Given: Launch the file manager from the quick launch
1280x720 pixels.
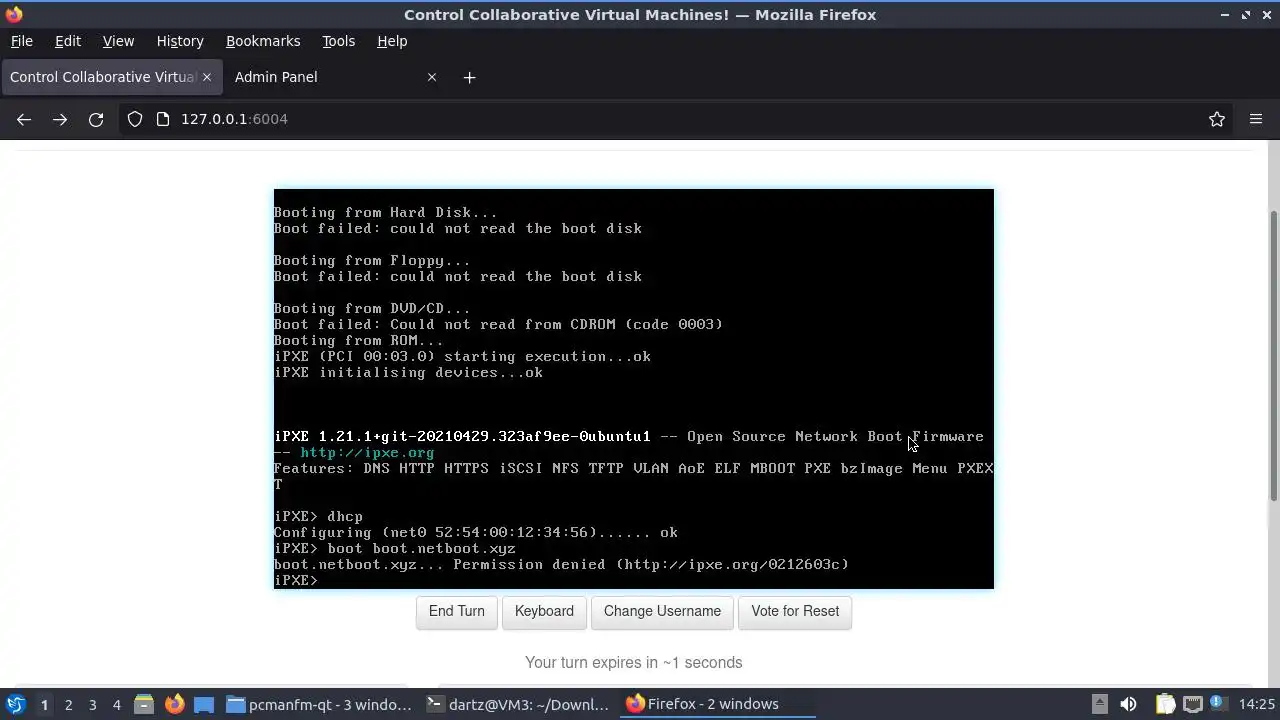Looking at the screenshot, I should (144, 704).
